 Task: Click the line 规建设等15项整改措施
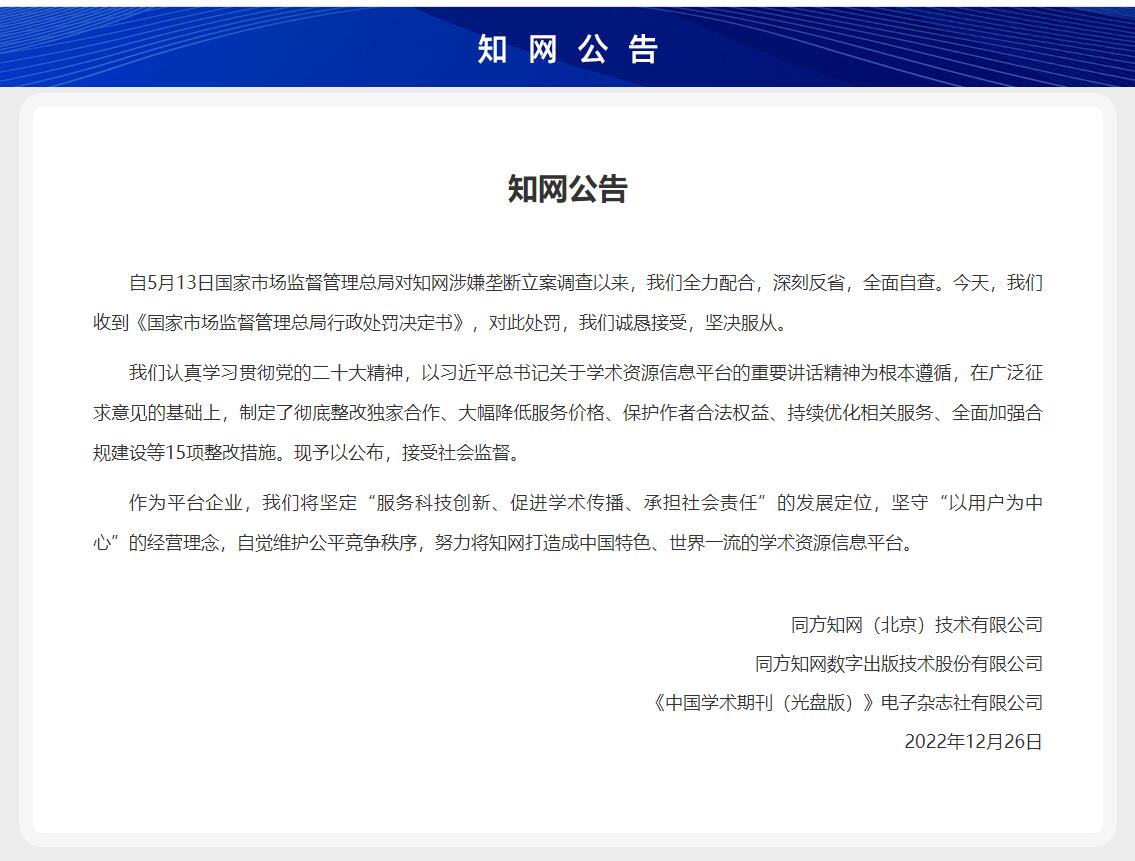pos(307,453)
